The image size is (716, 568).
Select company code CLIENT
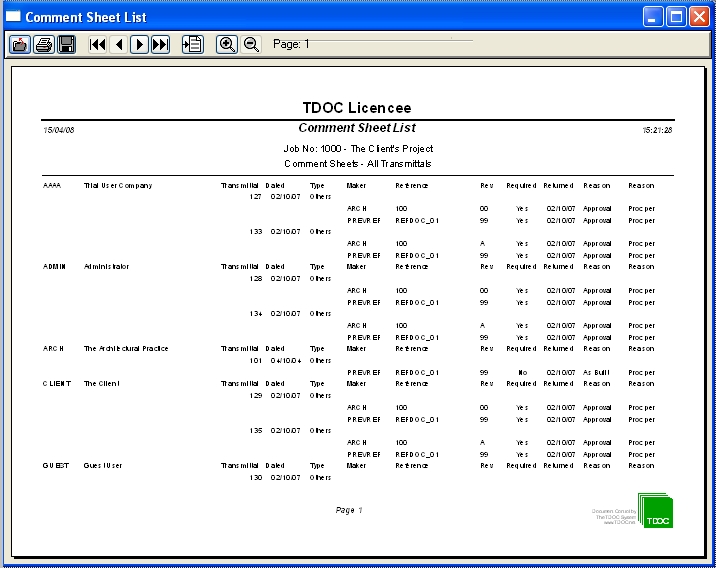[x=57, y=384]
